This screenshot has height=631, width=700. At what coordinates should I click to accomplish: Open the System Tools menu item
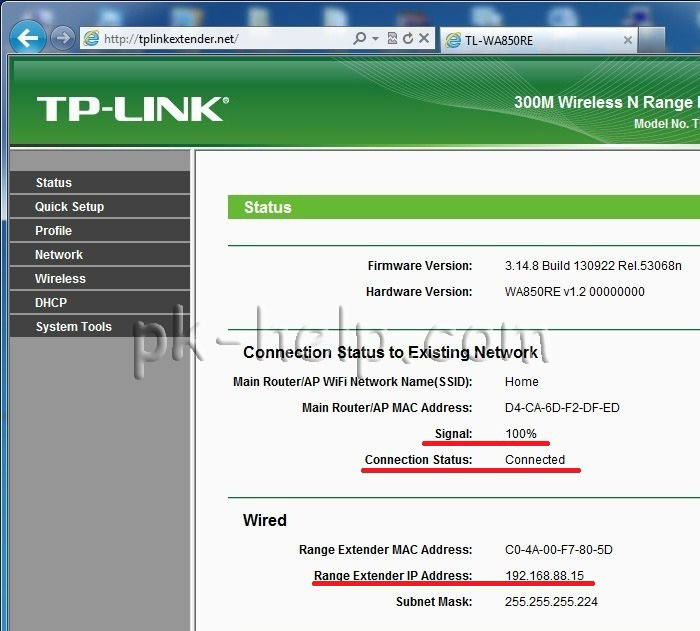100,327
